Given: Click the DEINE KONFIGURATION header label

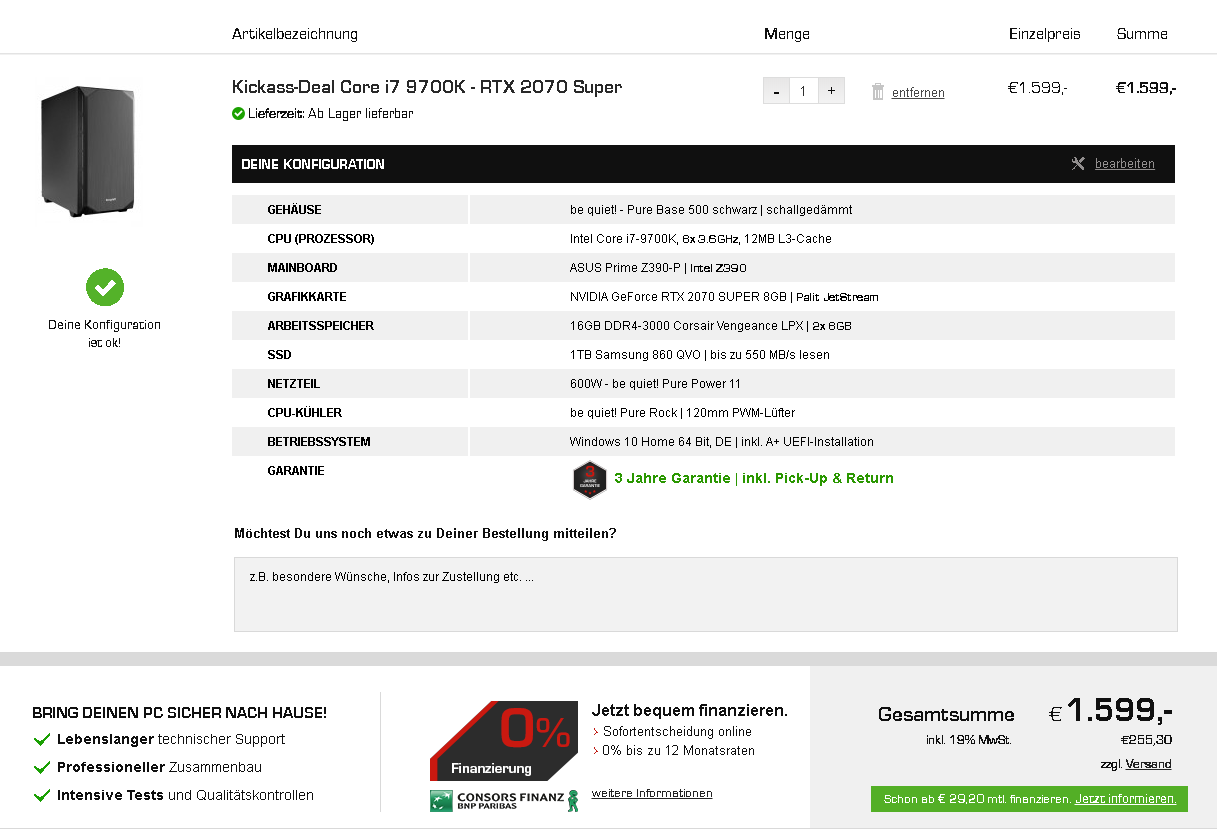Looking at the screenshot, I should (x=313, y=164).
